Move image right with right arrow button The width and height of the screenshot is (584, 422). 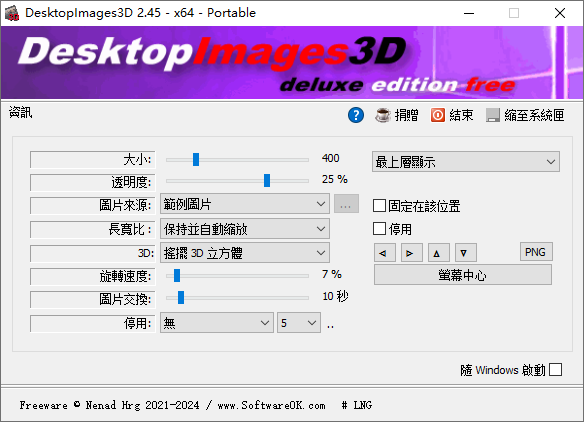[x=412, y=253]
